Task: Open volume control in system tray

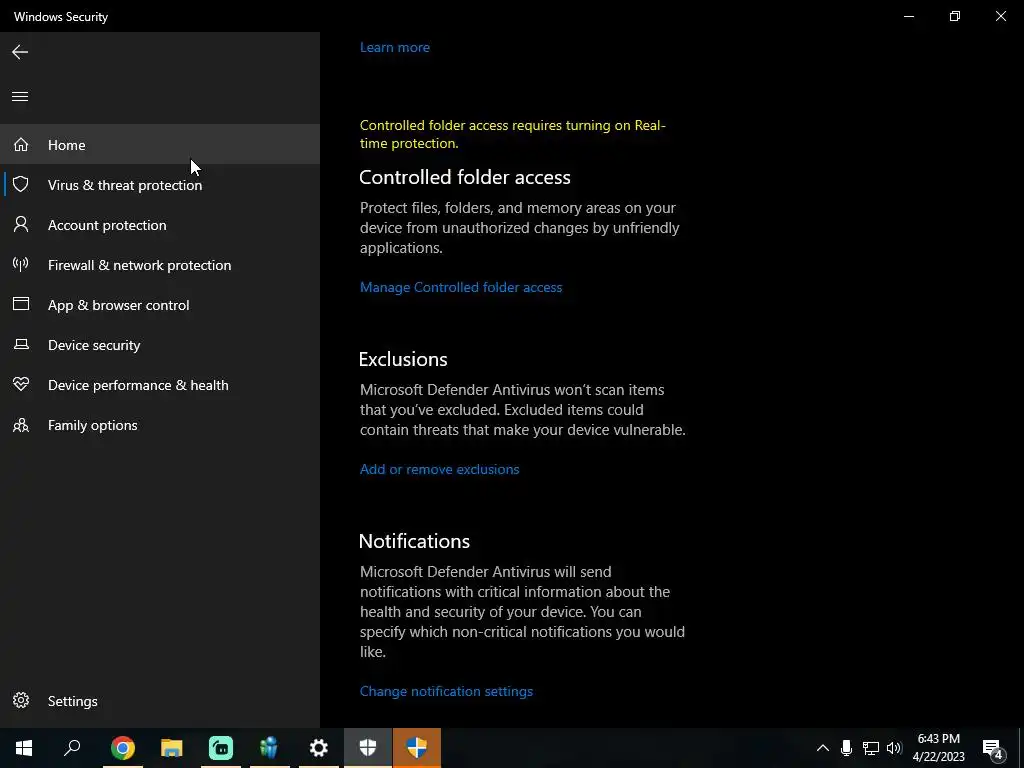Action: click(x=894, y=748)
